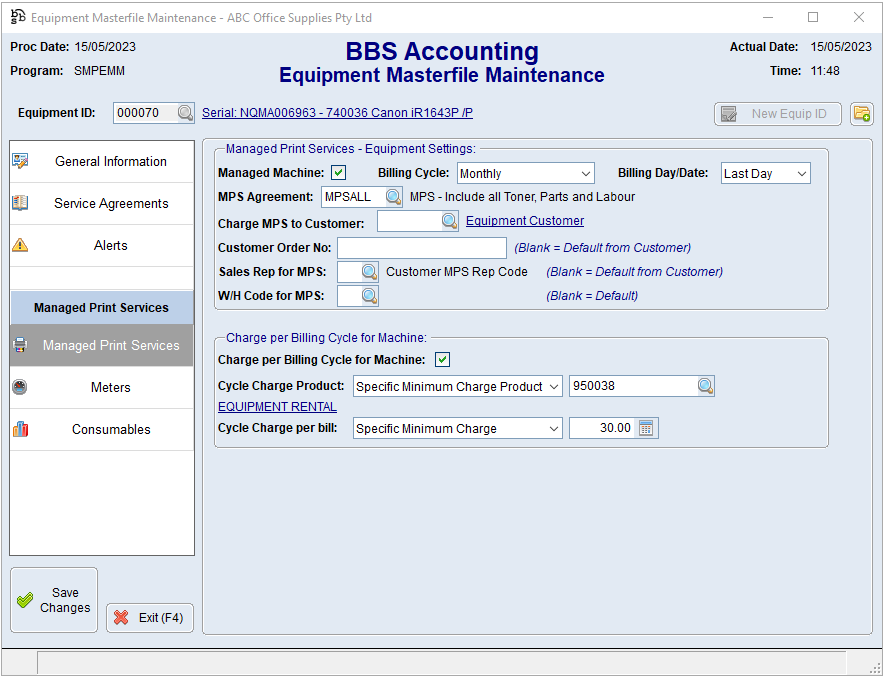The width and height of the screenshot is (886, 678).
Task: Click the Equipment ID lookup magnifier icon
Action: tap(185, 114)
